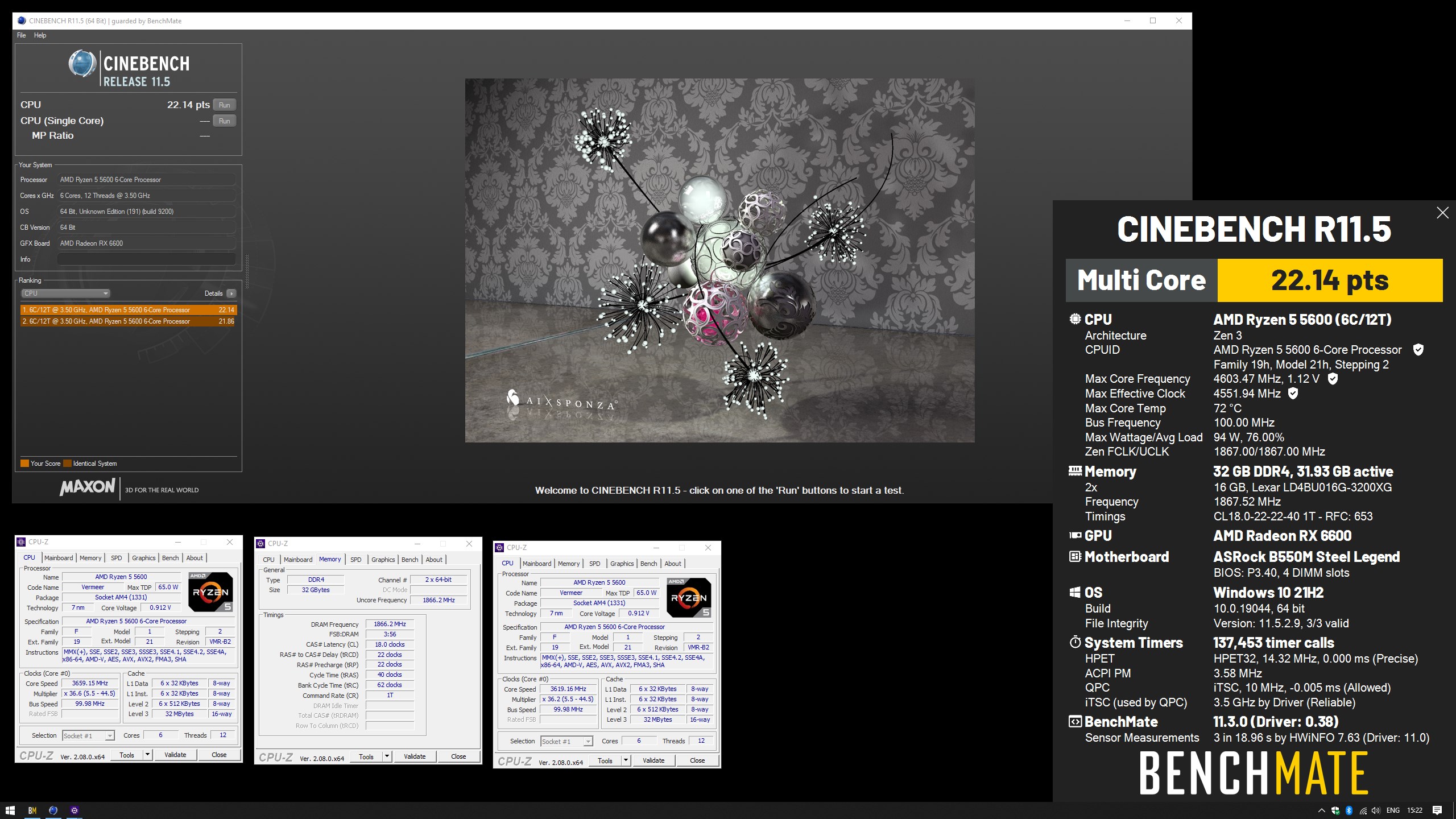Close the BenchMate result panel with X
Screen dimensions: 1456x819
click(x=1442, y=213)
